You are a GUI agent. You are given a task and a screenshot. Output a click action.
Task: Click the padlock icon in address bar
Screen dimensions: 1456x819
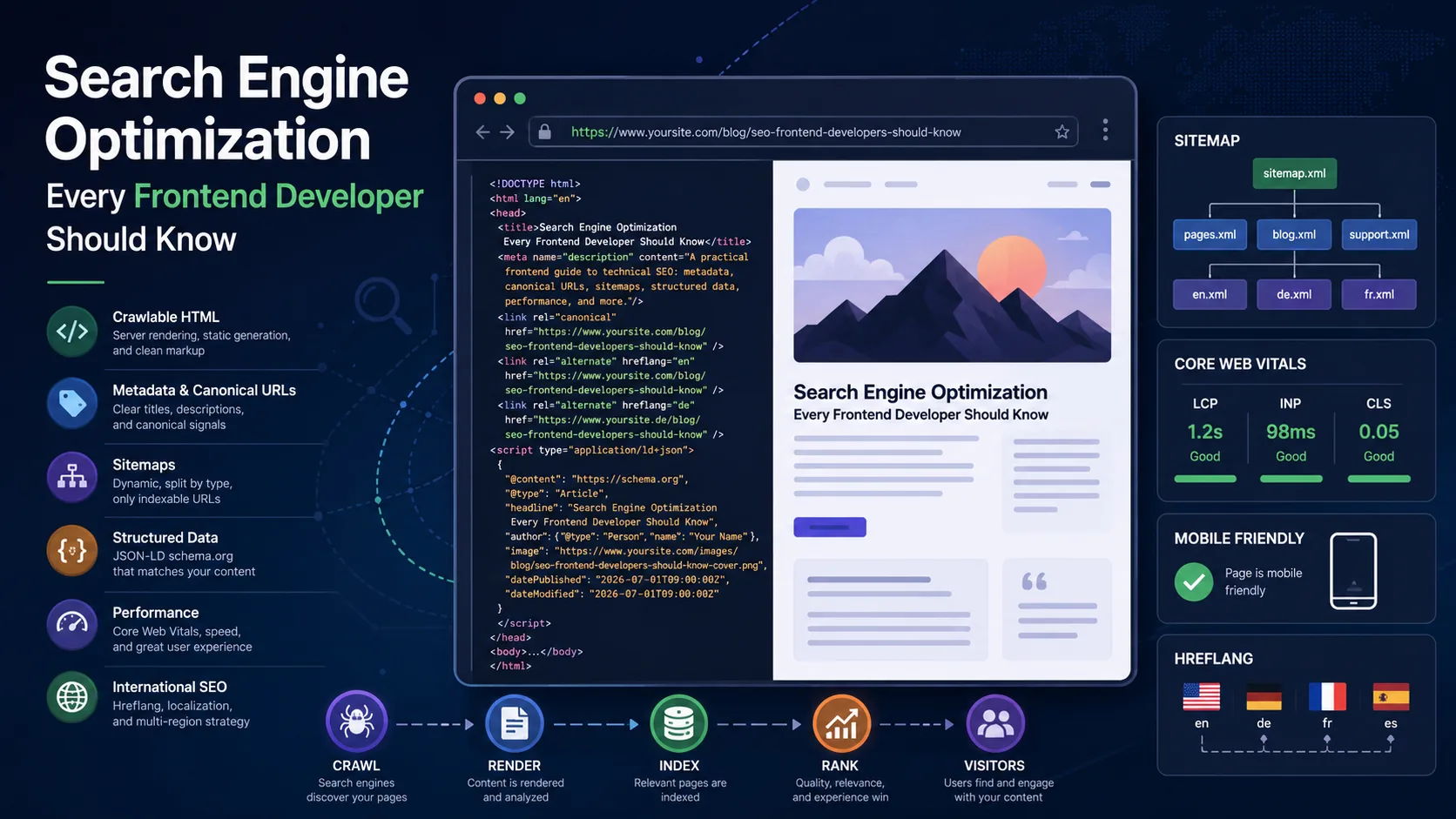(x=544, y=131)
